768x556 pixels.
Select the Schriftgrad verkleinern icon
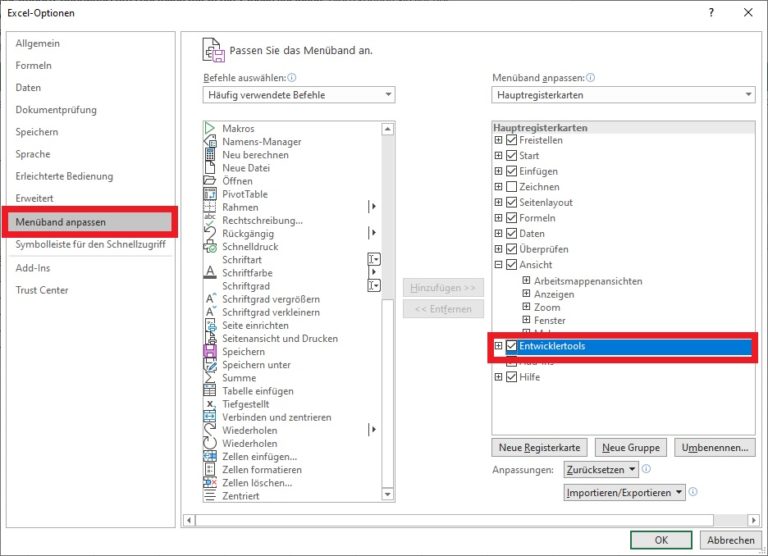211,312
